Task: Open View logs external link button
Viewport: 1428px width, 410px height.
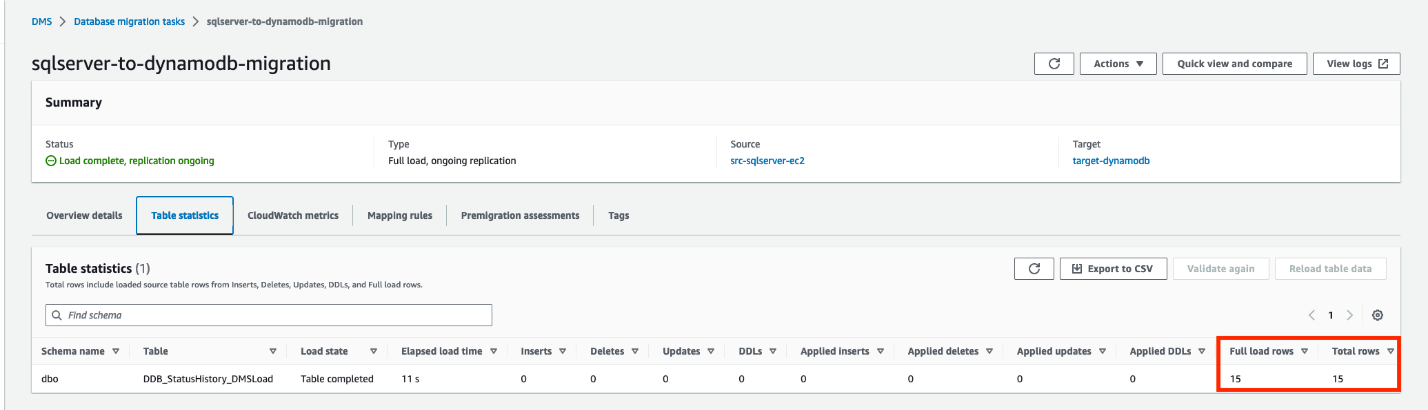Action: (x=1355, y=64)
